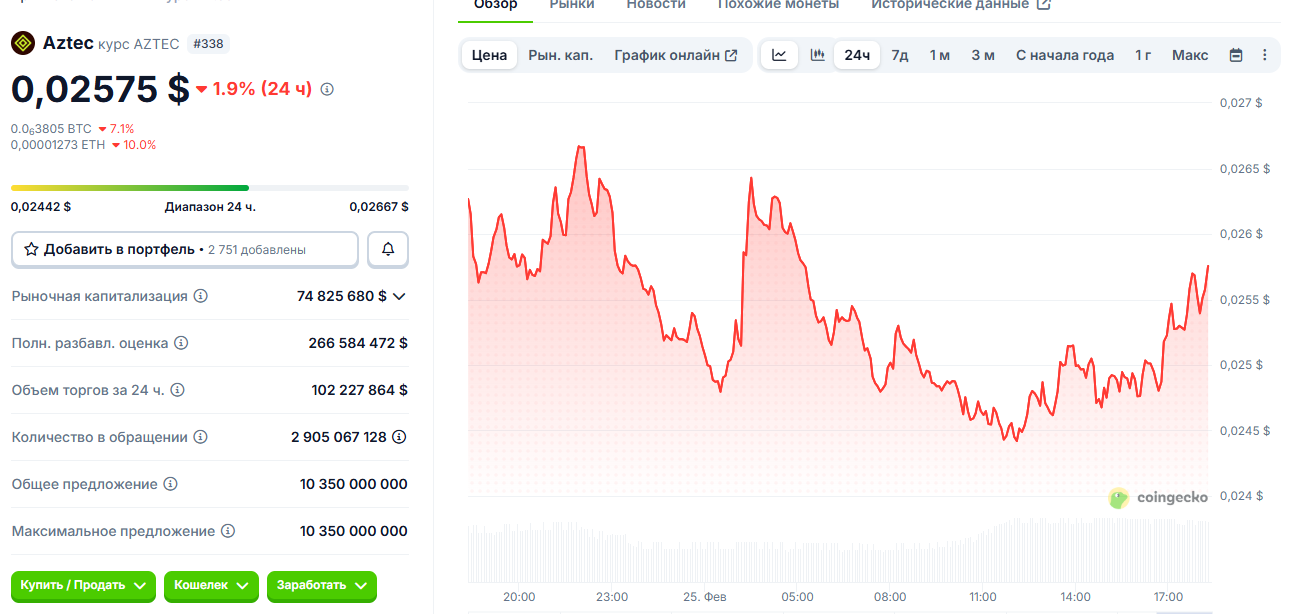
Task: Set chart range to Макс
Action: (1190, 55)
